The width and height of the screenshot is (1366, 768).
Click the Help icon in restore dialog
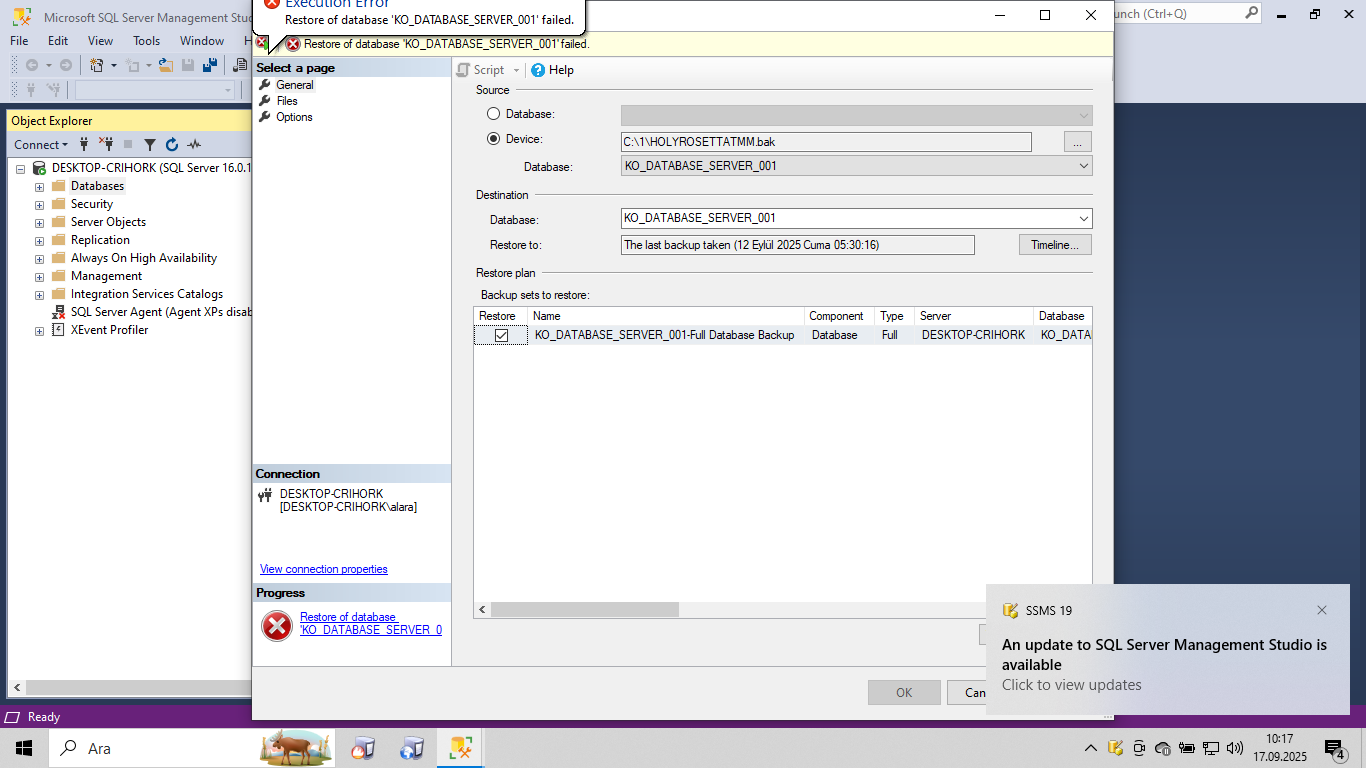538,70
